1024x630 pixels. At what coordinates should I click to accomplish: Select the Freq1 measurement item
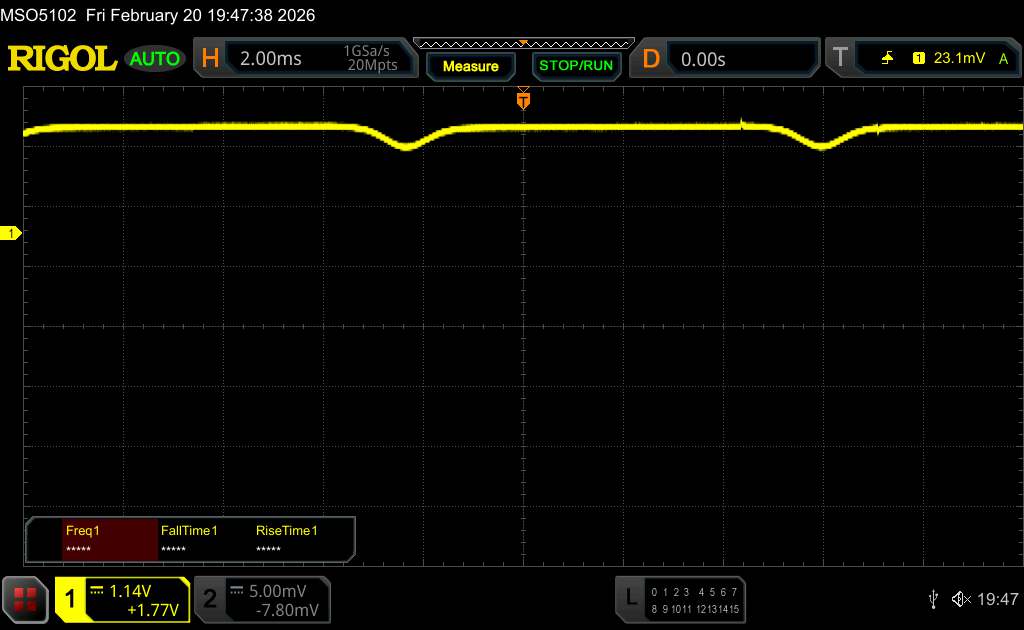(108, 540)
